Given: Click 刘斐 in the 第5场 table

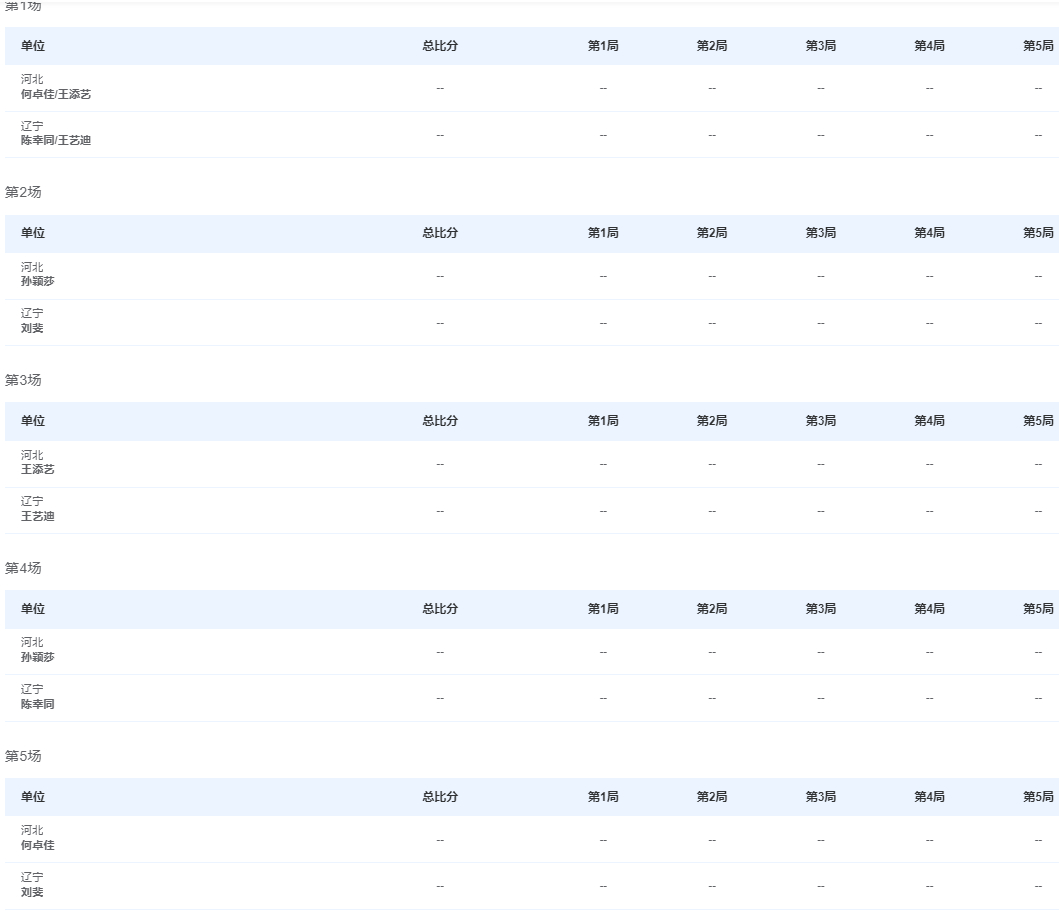Looking at the screenshot, I should [32, 892].
